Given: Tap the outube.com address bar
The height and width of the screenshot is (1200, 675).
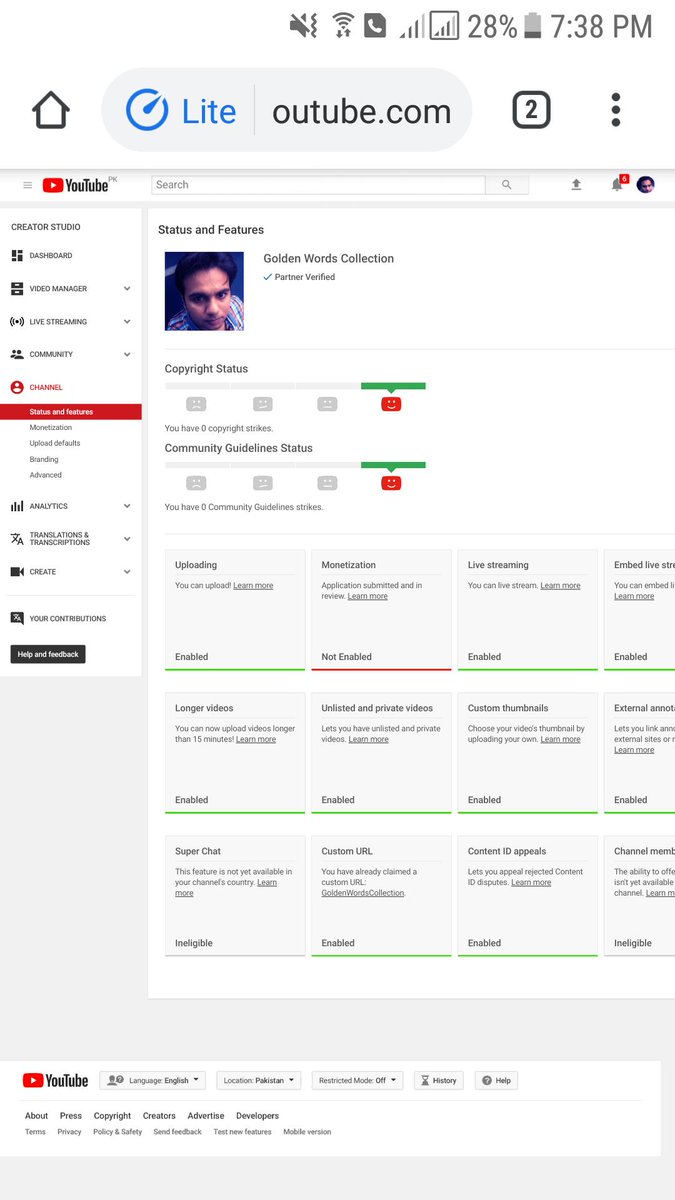Looking at the screenshot, I should [x=361, y=111].
